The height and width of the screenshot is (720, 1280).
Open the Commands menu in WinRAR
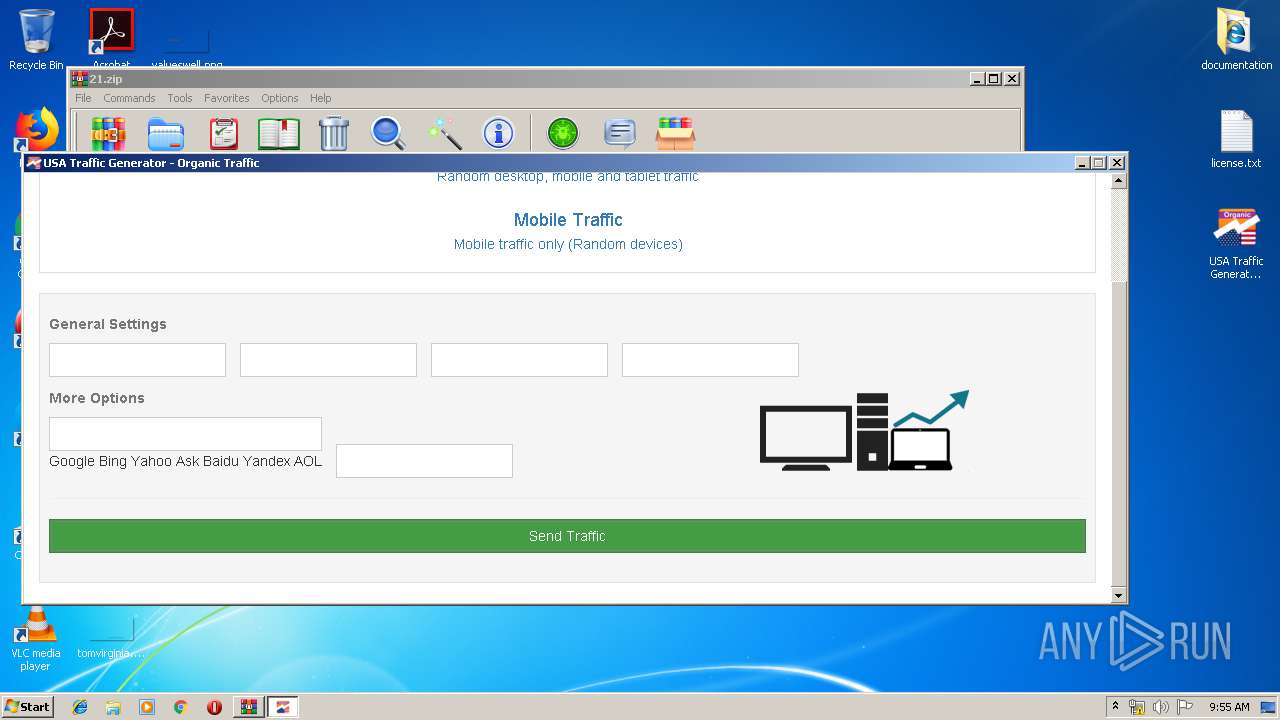click(129, 98)
